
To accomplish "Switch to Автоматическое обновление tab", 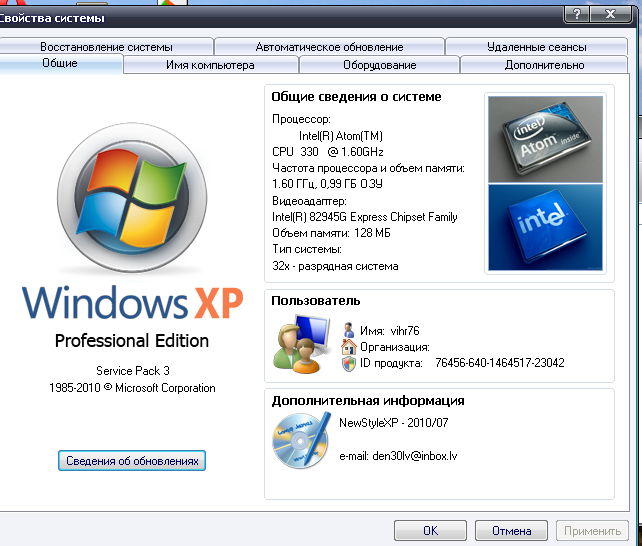I will [329, 47].
